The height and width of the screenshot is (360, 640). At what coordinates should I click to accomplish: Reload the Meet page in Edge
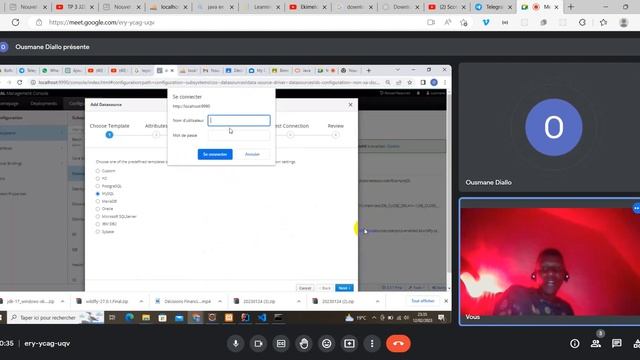point(16,22)
